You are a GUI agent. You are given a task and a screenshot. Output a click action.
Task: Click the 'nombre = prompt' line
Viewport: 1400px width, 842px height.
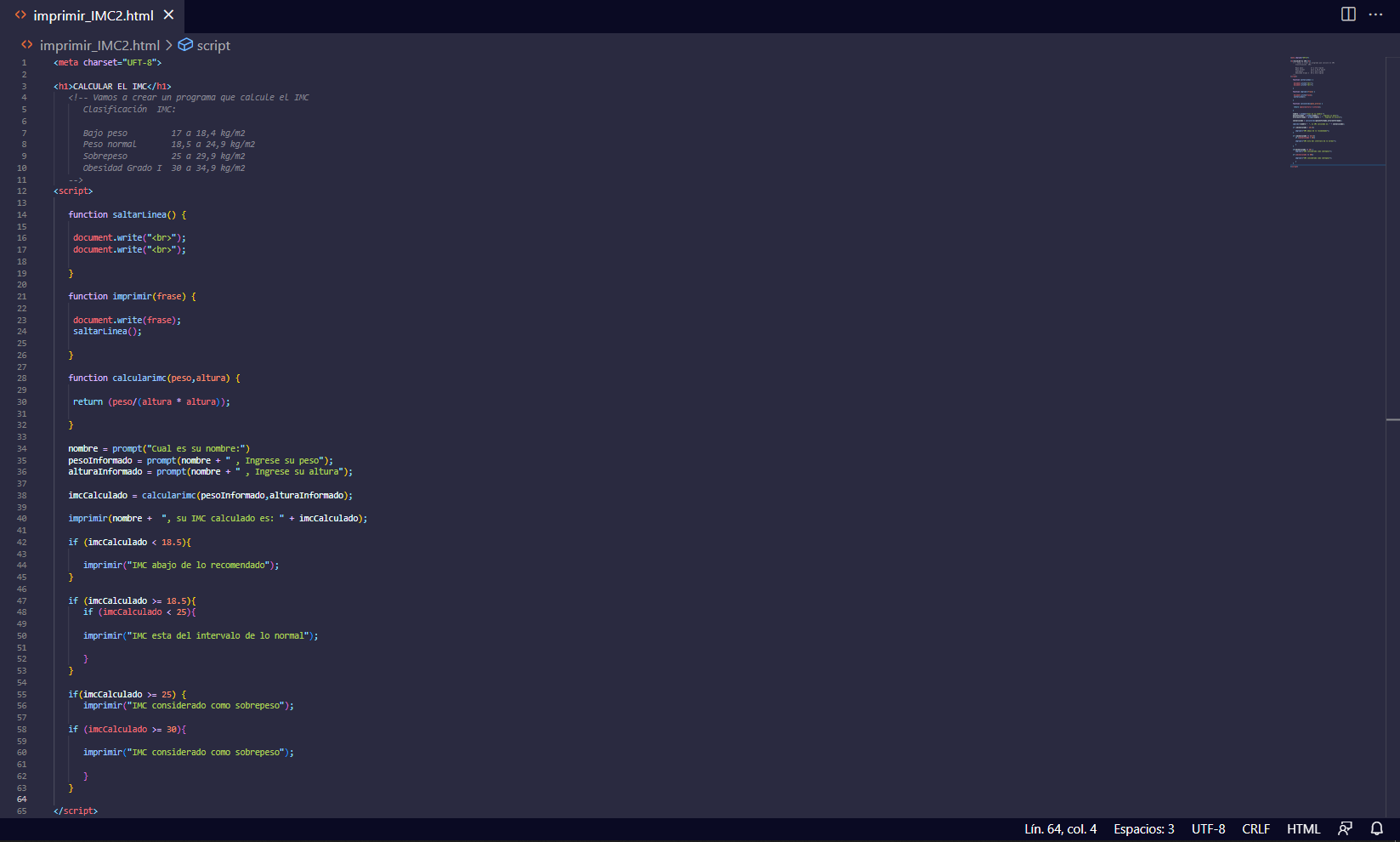click(159, 449)
